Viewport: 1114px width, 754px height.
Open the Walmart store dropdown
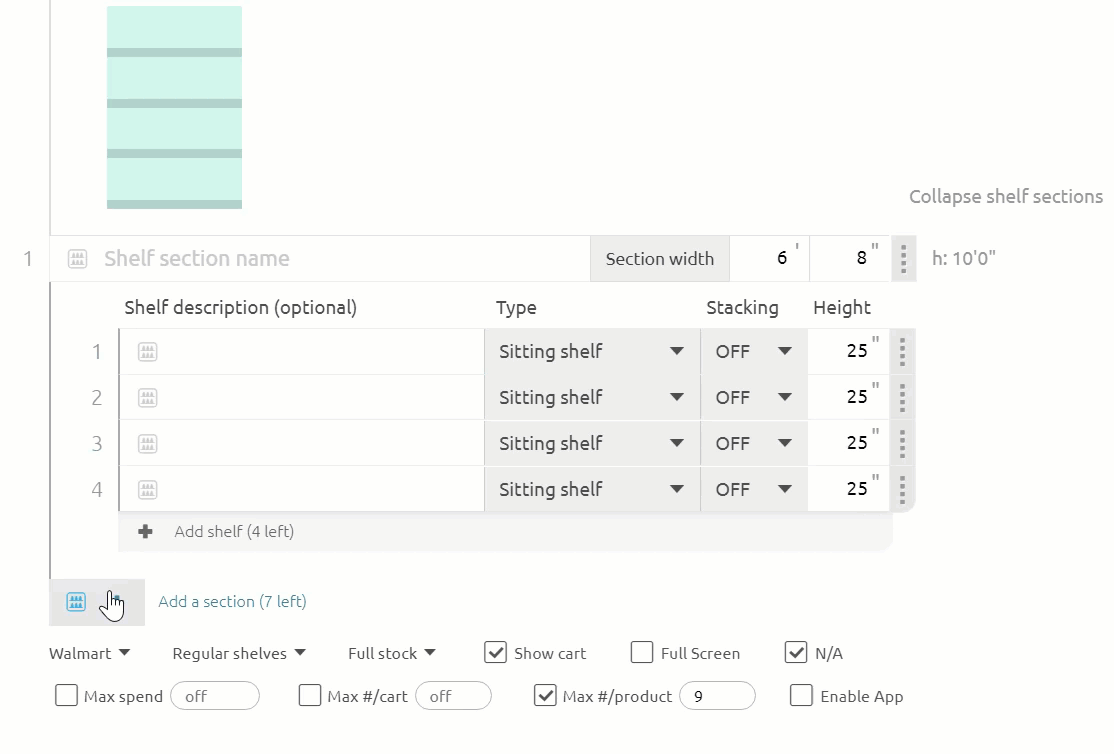[90, 653]
